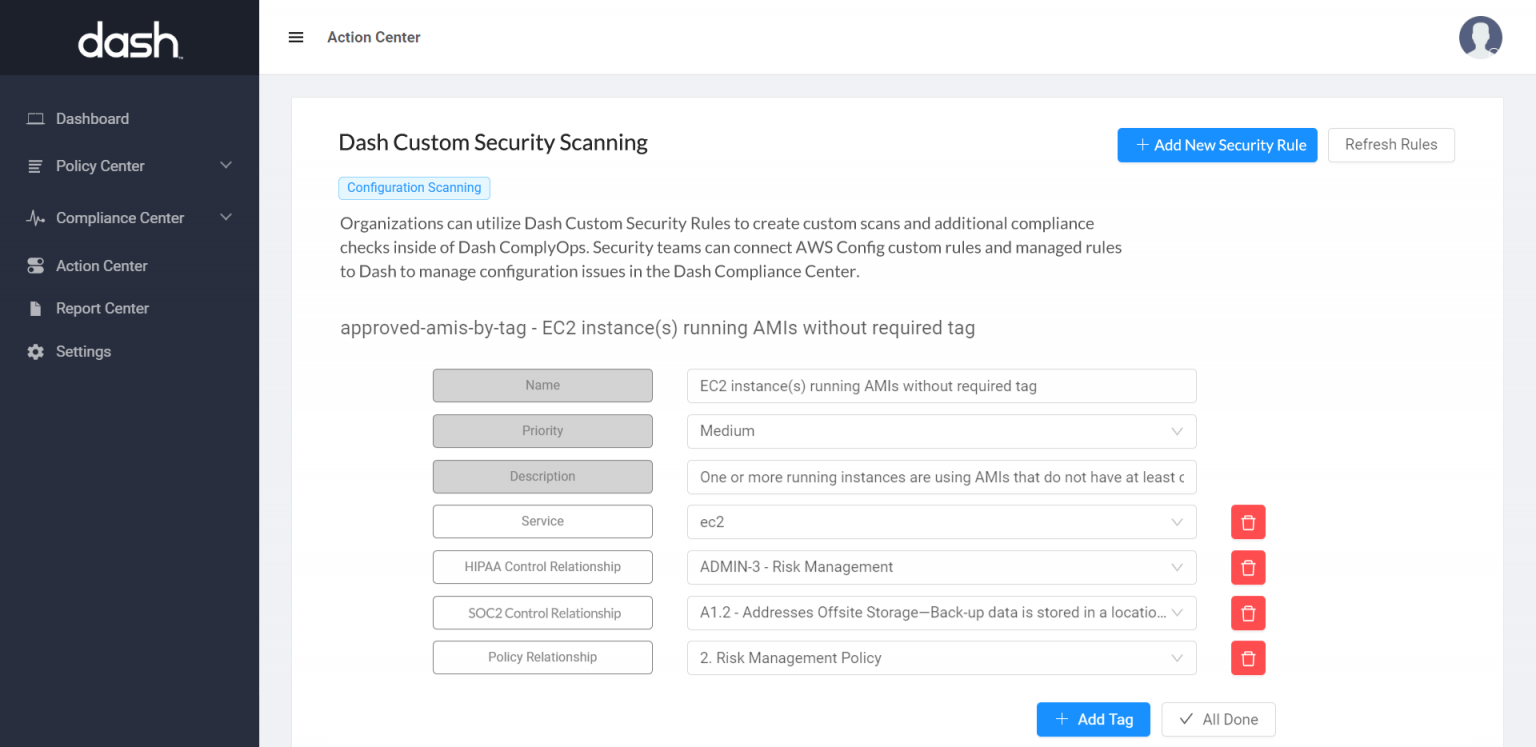The width and height of the screenshot is (1536, 747).
Task: Click the Compliance Center pulse icon
Action: 36,217
